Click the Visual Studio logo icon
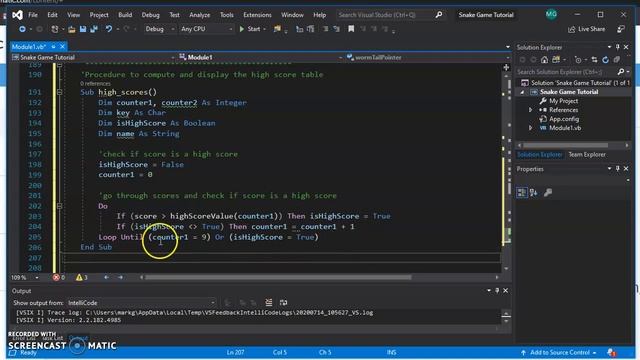640x360 pixels. [x=17, y=15]
